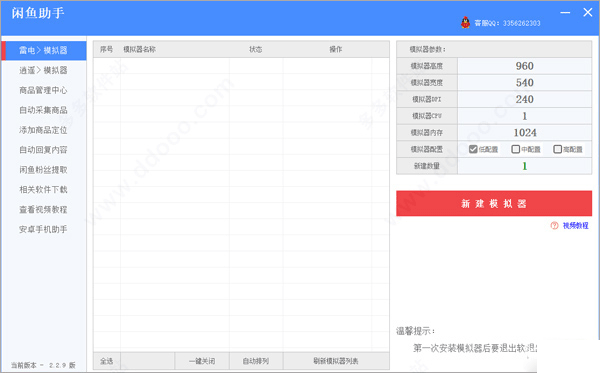The image size is (600, 373).
Task: Enable the 低配置 checkbox
Action: point(473,149)
